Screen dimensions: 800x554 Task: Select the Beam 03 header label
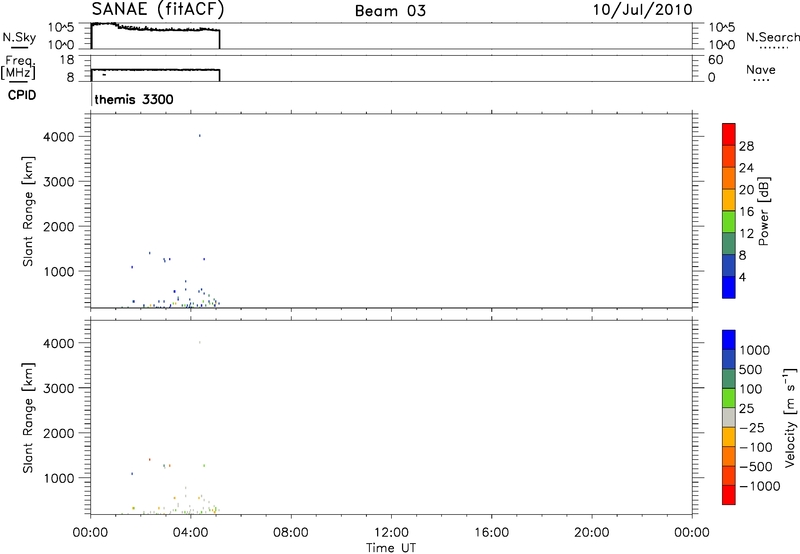[x=390, y=11]
